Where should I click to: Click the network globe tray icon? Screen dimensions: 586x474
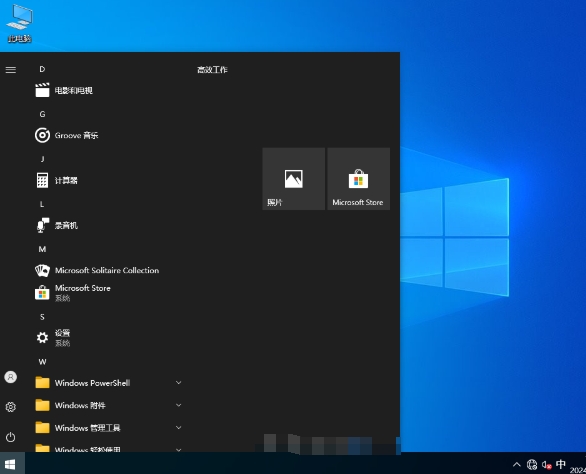(x=532, y=465)
